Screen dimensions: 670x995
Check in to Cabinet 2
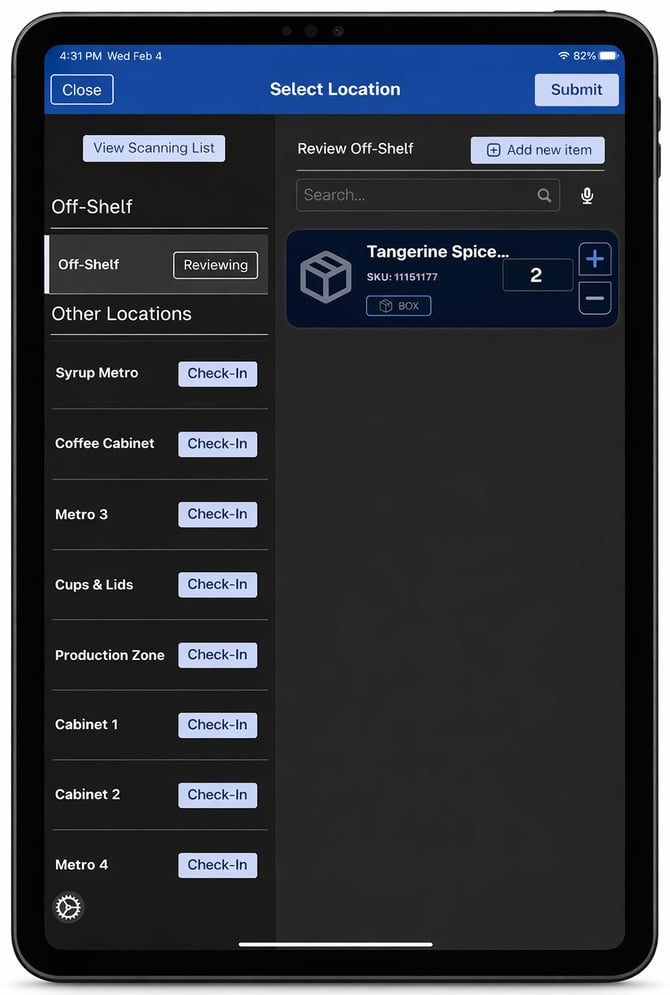click(x=218, y=795)
